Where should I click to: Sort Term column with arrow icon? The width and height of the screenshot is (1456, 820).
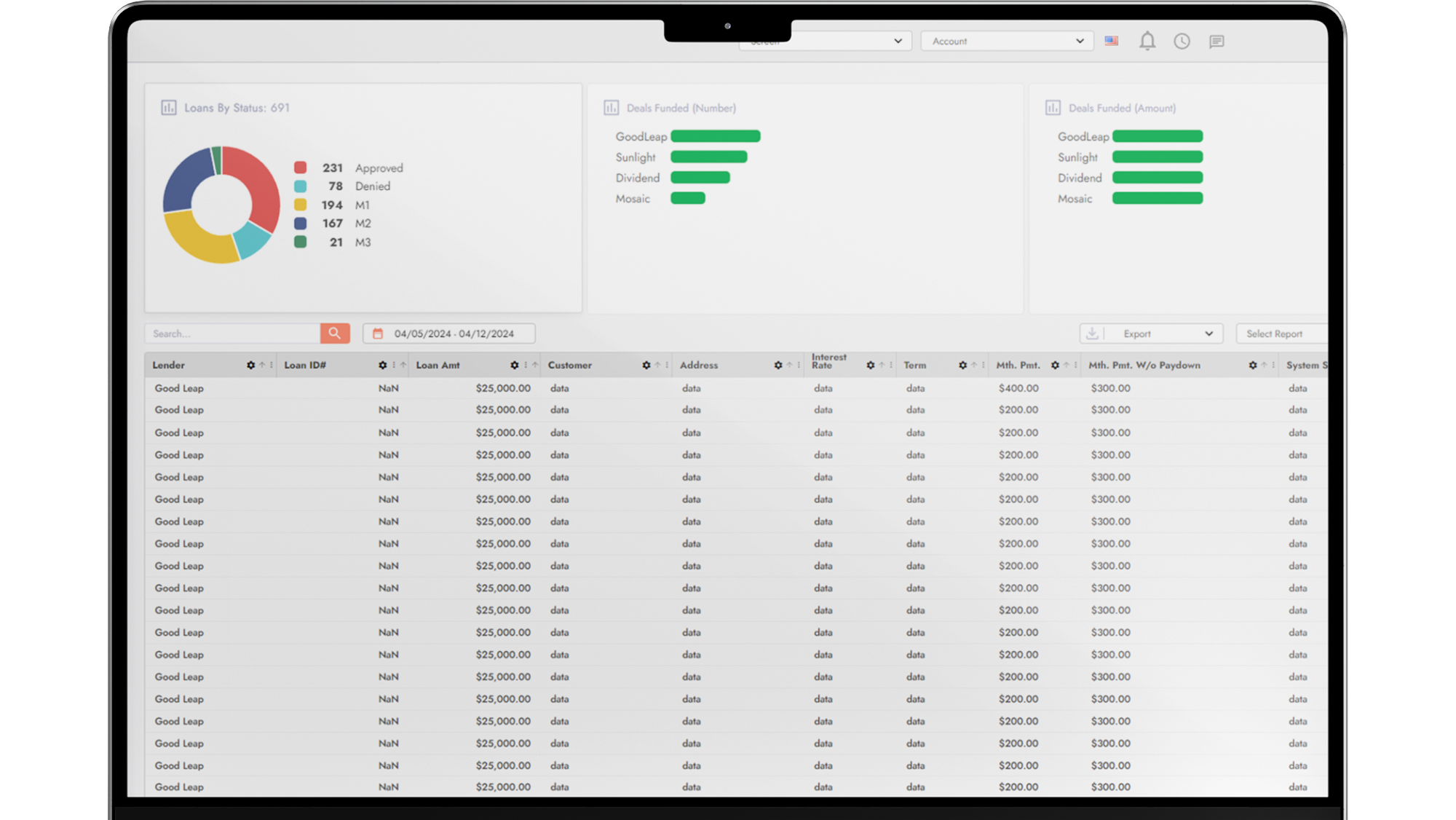coord(973,365)
